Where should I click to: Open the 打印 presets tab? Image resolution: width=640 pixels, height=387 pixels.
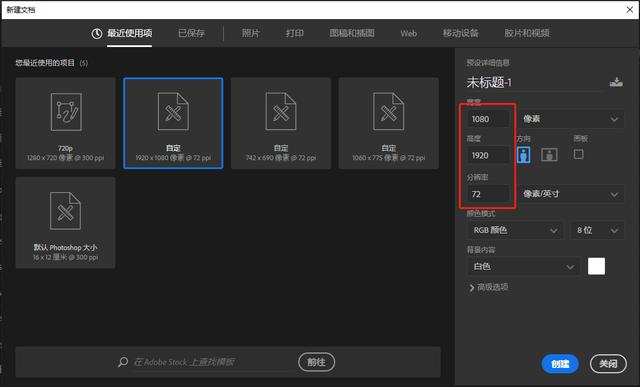294,33
